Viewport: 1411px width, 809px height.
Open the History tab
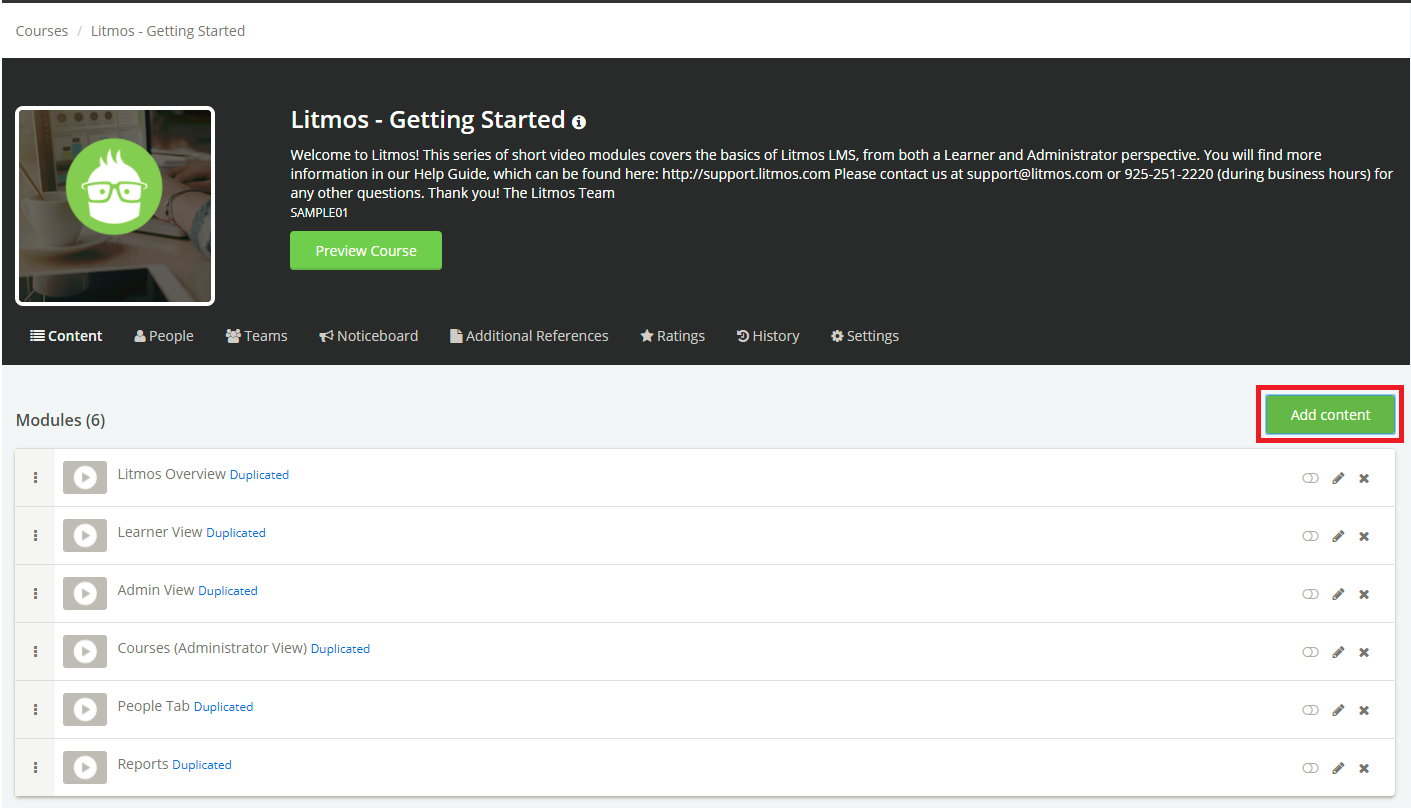pyautogui.click(x=768, y=336)
